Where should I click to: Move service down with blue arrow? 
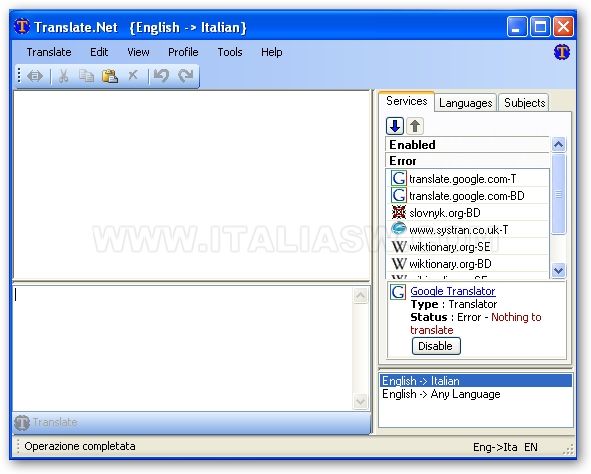395,126
